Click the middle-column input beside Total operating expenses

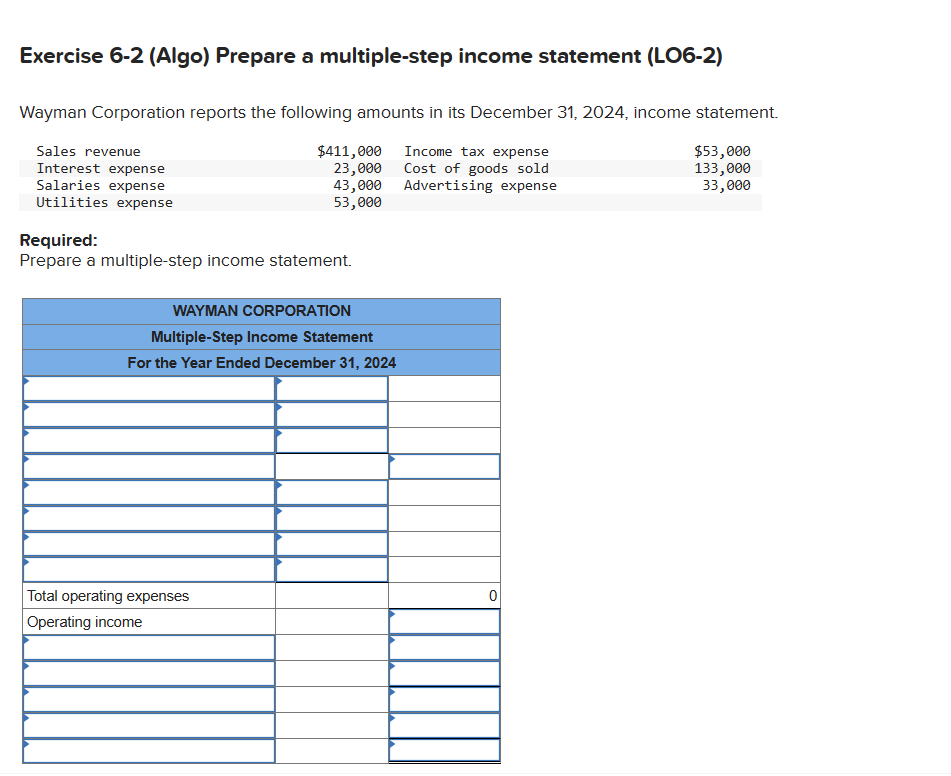coord(331,595)
